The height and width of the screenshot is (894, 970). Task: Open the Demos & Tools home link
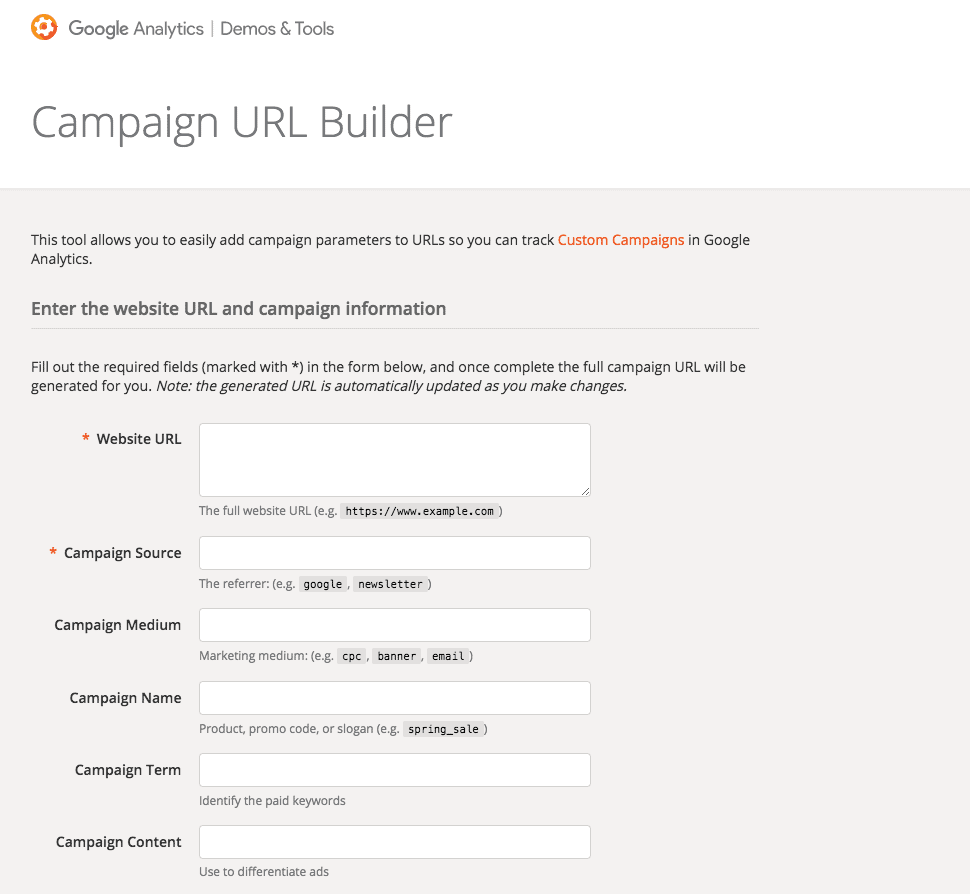point(277,29)
